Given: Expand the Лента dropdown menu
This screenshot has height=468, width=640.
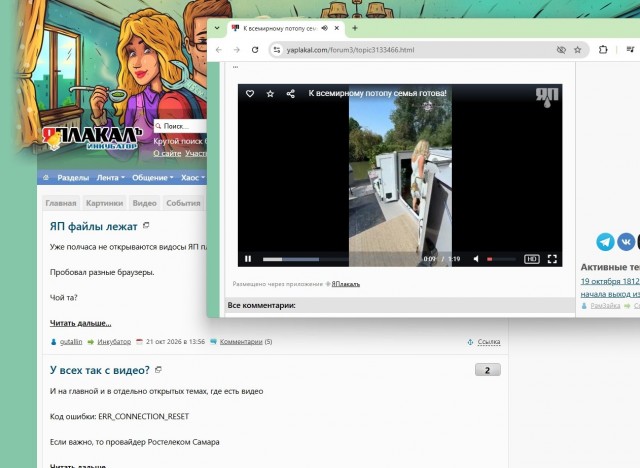Looking at the screenshot, I should 111,178.
